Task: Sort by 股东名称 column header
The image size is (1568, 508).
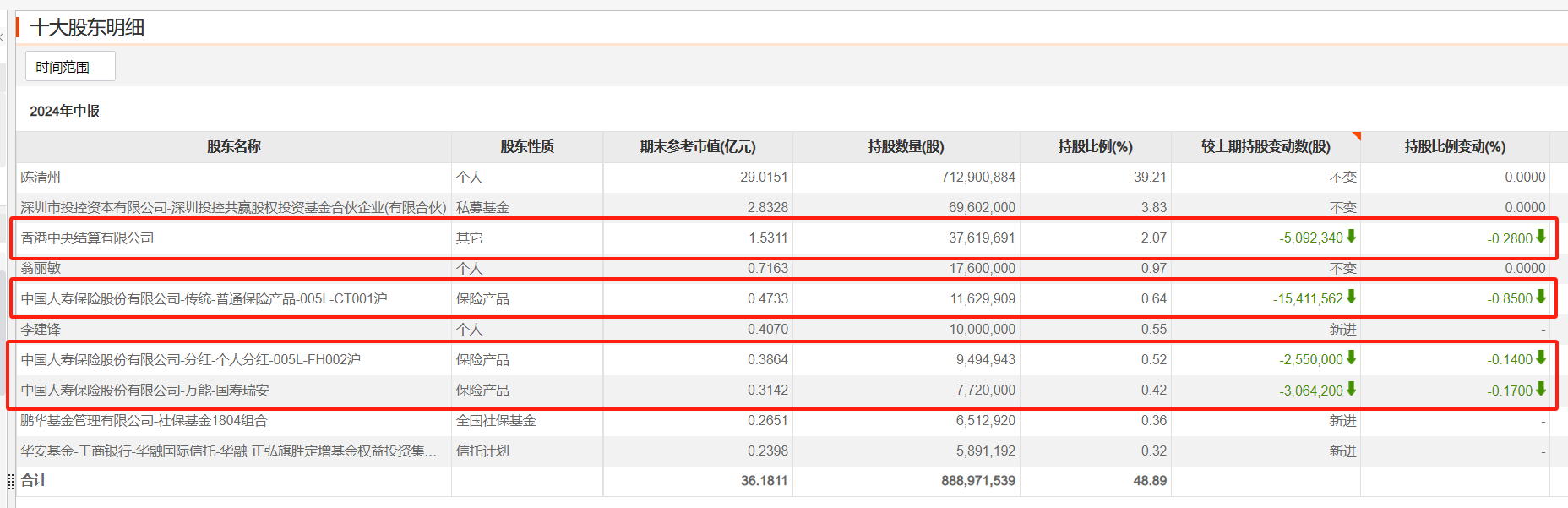Action: (234, 147)
